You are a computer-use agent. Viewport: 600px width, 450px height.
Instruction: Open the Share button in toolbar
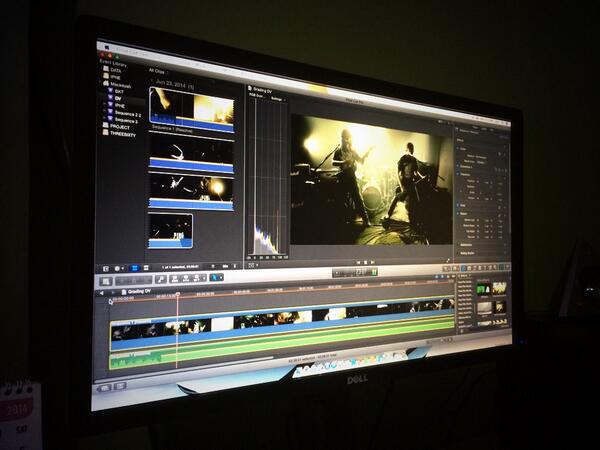pyautogui.click(x=508, y=266)
